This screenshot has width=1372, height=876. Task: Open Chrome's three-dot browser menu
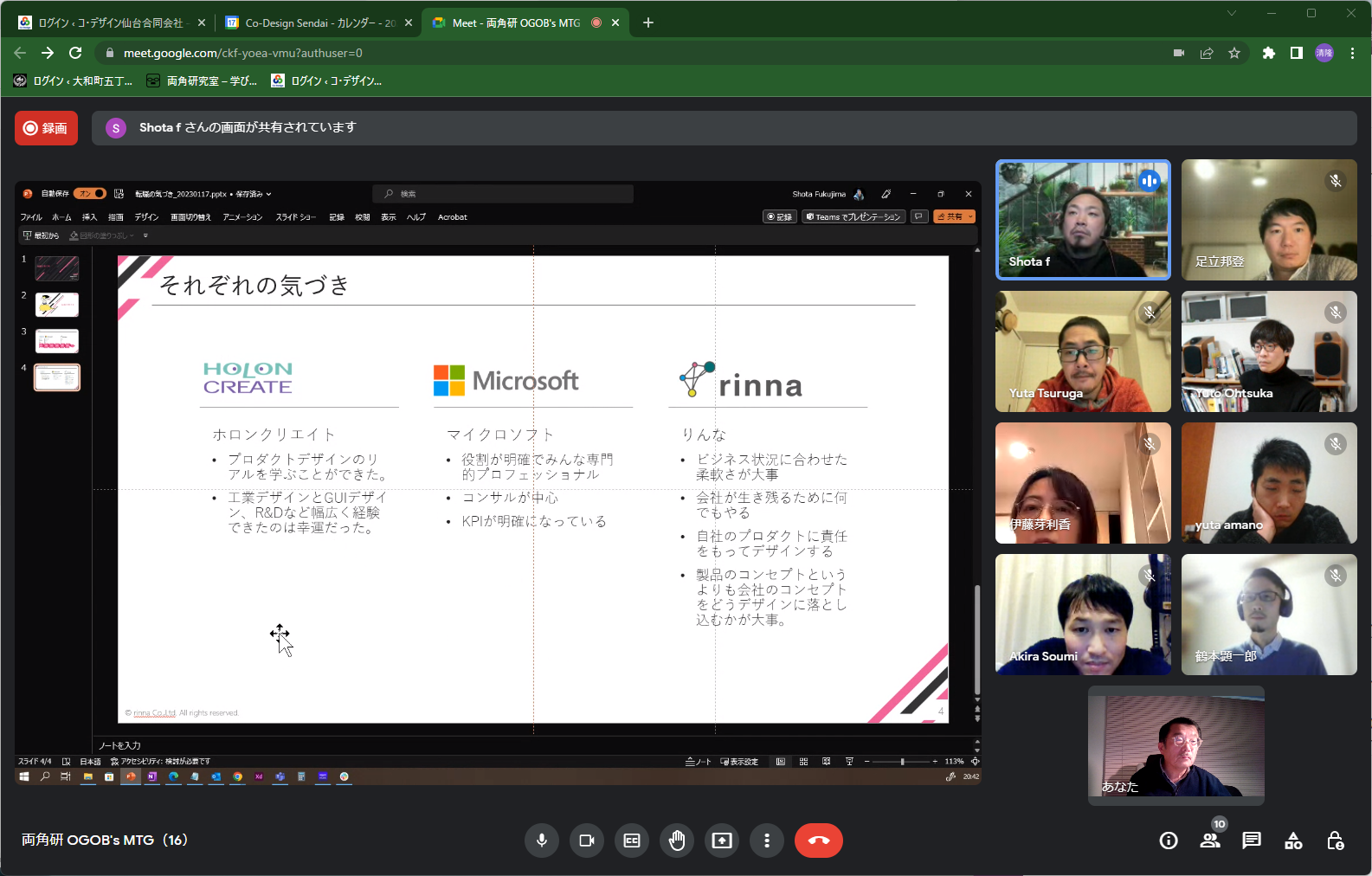click(1352, 53)
